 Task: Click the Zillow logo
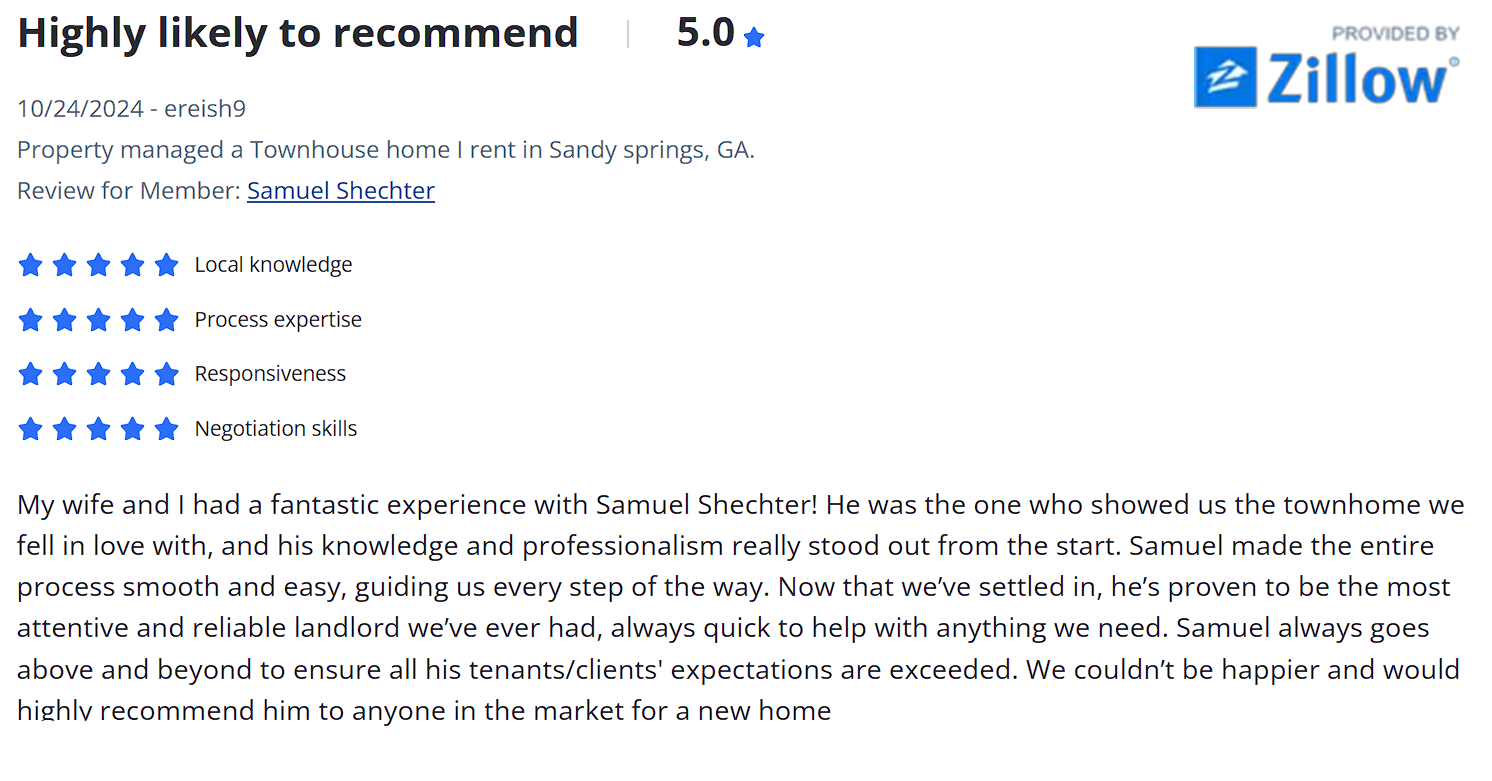point(1327,78)
